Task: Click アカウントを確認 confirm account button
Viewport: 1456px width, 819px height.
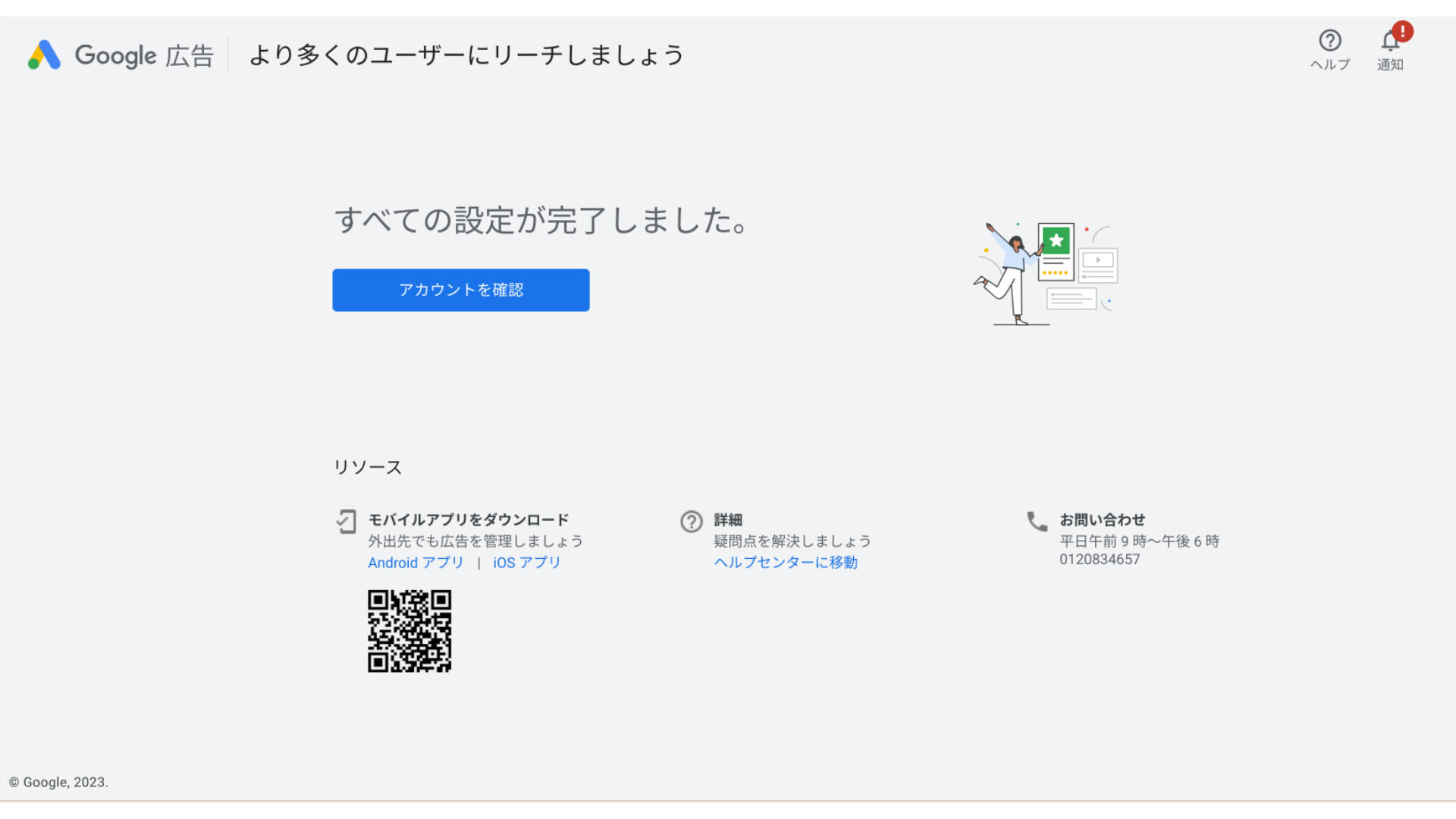Action: click(x=461, y=290)
